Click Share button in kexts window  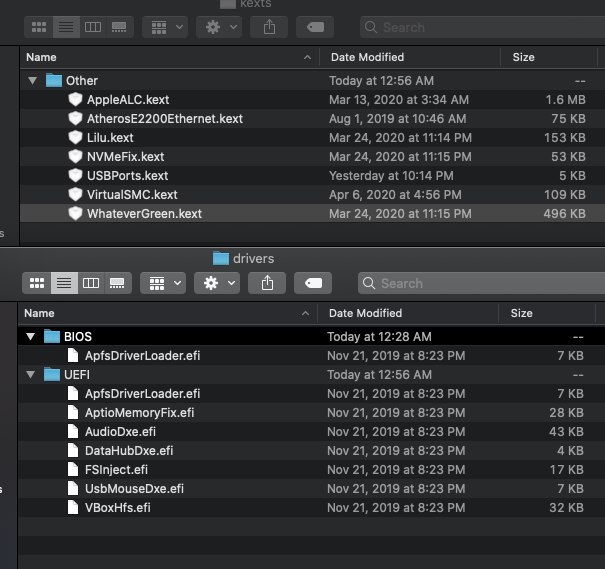(269, 27)
